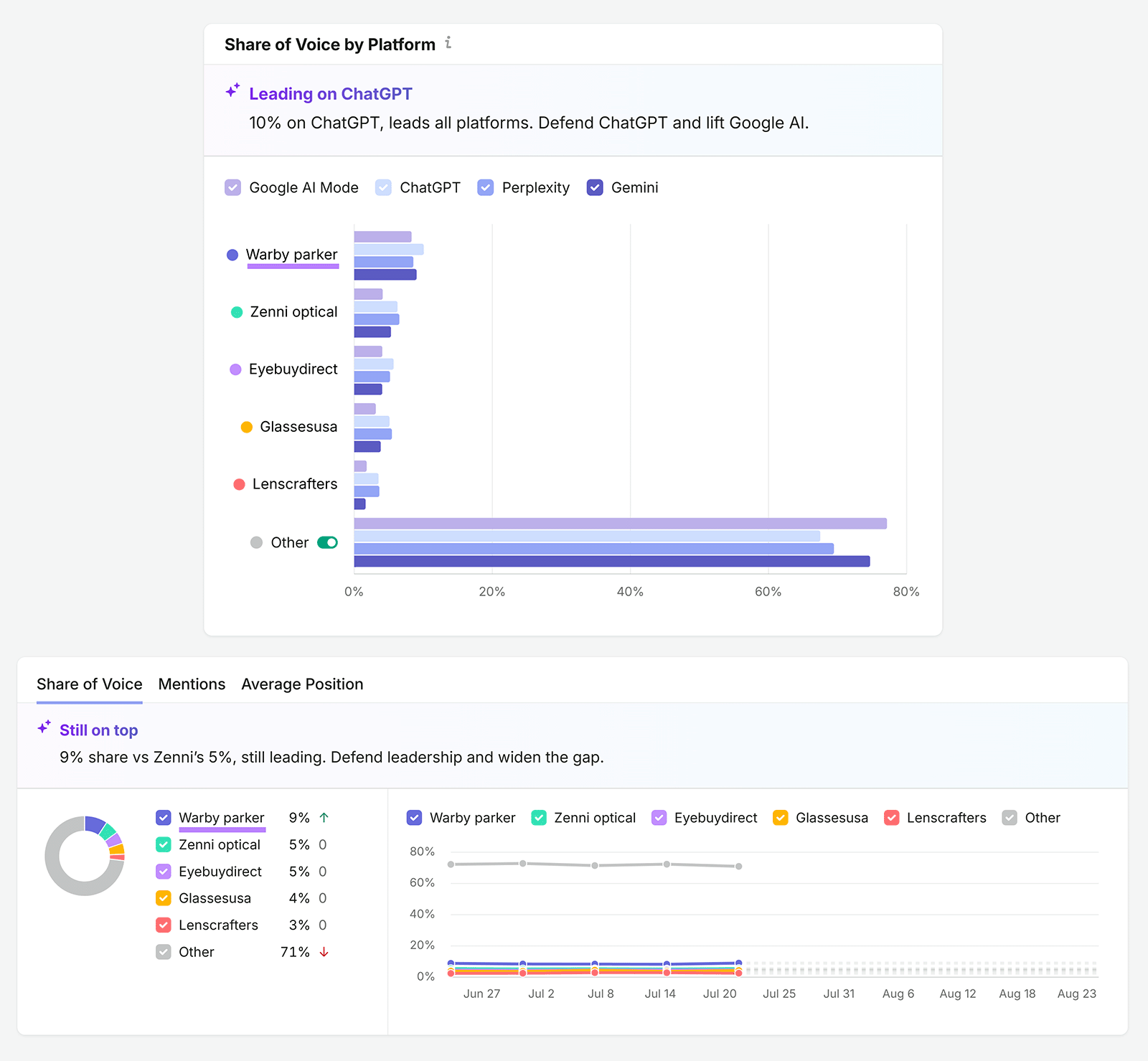The width and height of the screenshot is (1148, 1061).
Task: Click the Leading on ChatGPT insight heading
Action: tap(331, 94)
